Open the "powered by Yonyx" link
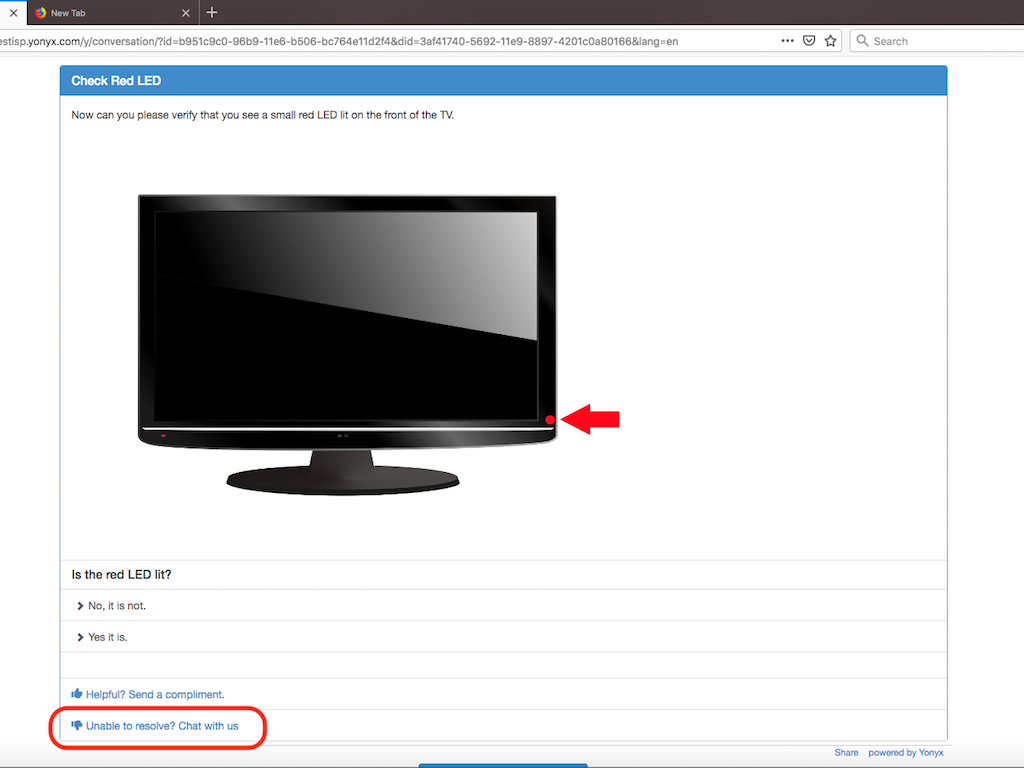 (x=906, y=752)
